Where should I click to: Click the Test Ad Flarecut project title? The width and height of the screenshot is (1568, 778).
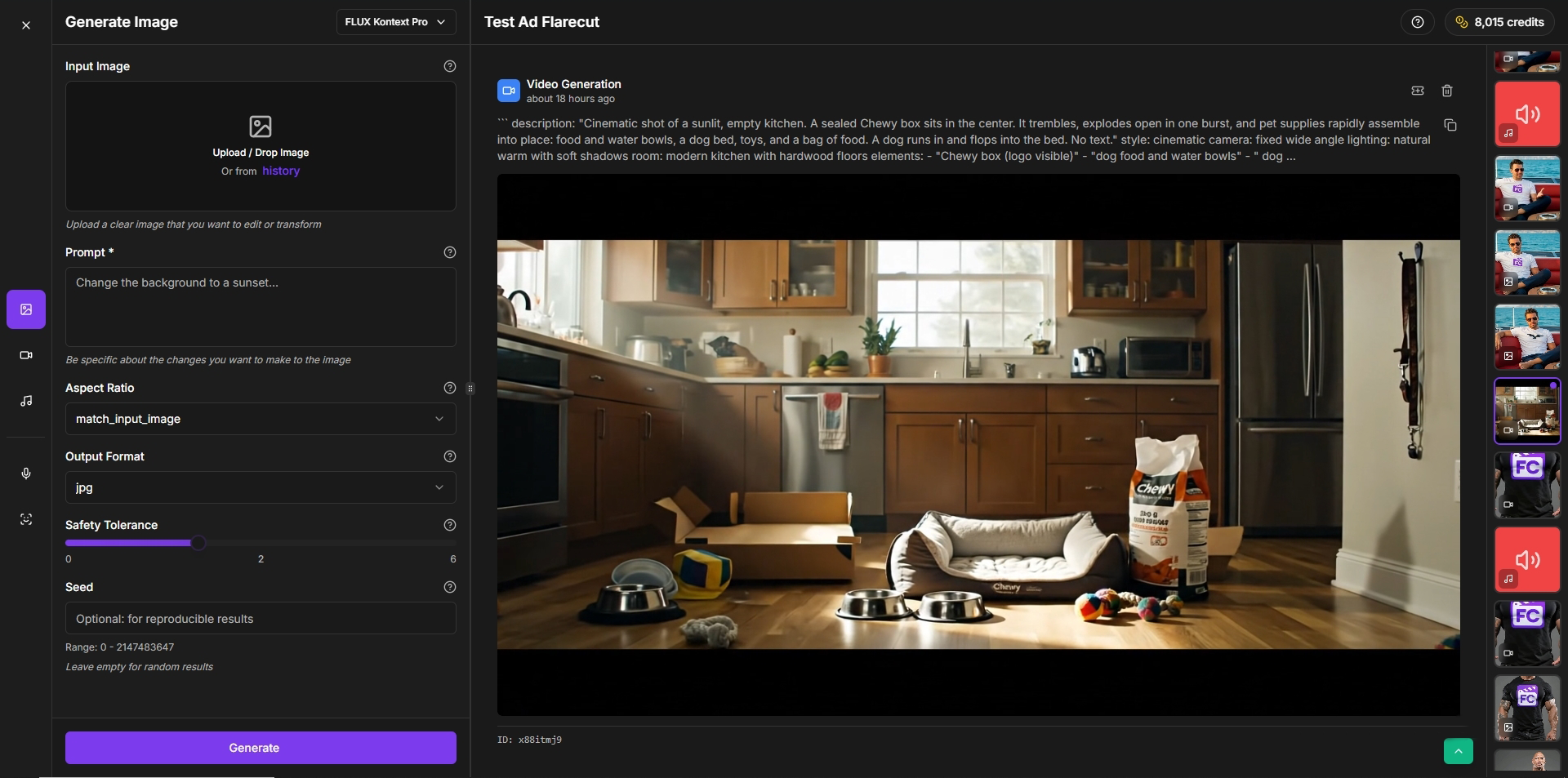(x=541, y=22)
